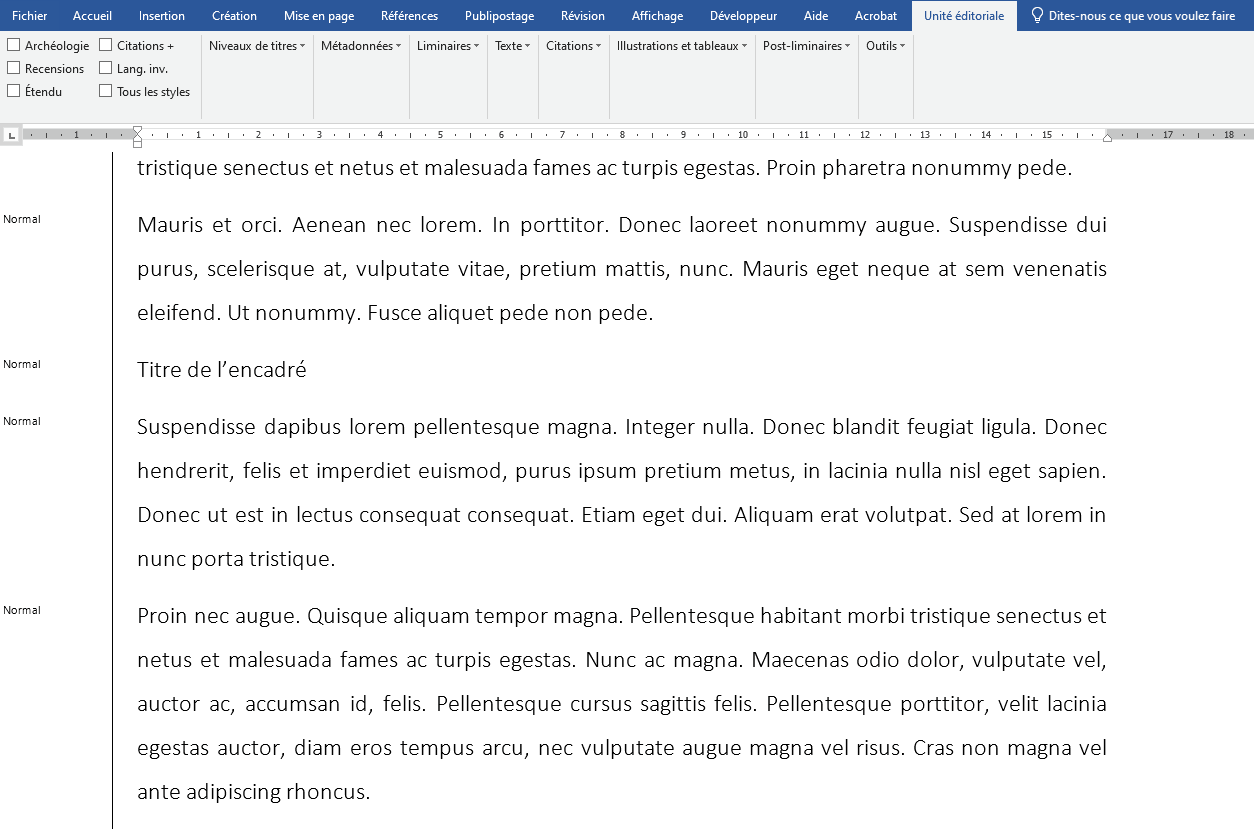Screen dimensions: 1254x829
Task: Enable the Archéologie checkbox
Action: point(14,45)
